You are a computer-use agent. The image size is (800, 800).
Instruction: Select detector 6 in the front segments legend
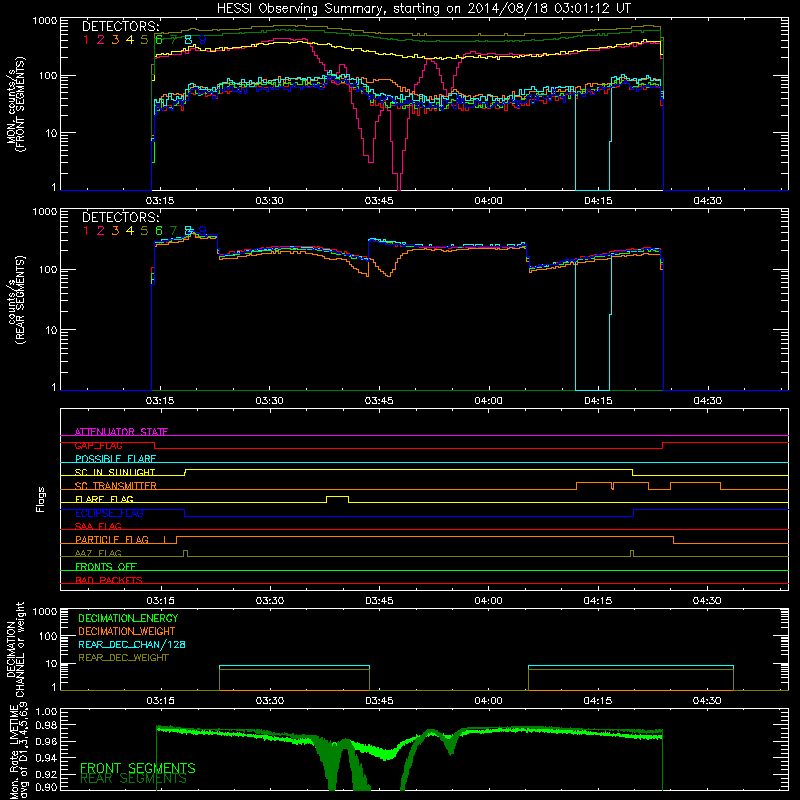[x=159, y=40]
